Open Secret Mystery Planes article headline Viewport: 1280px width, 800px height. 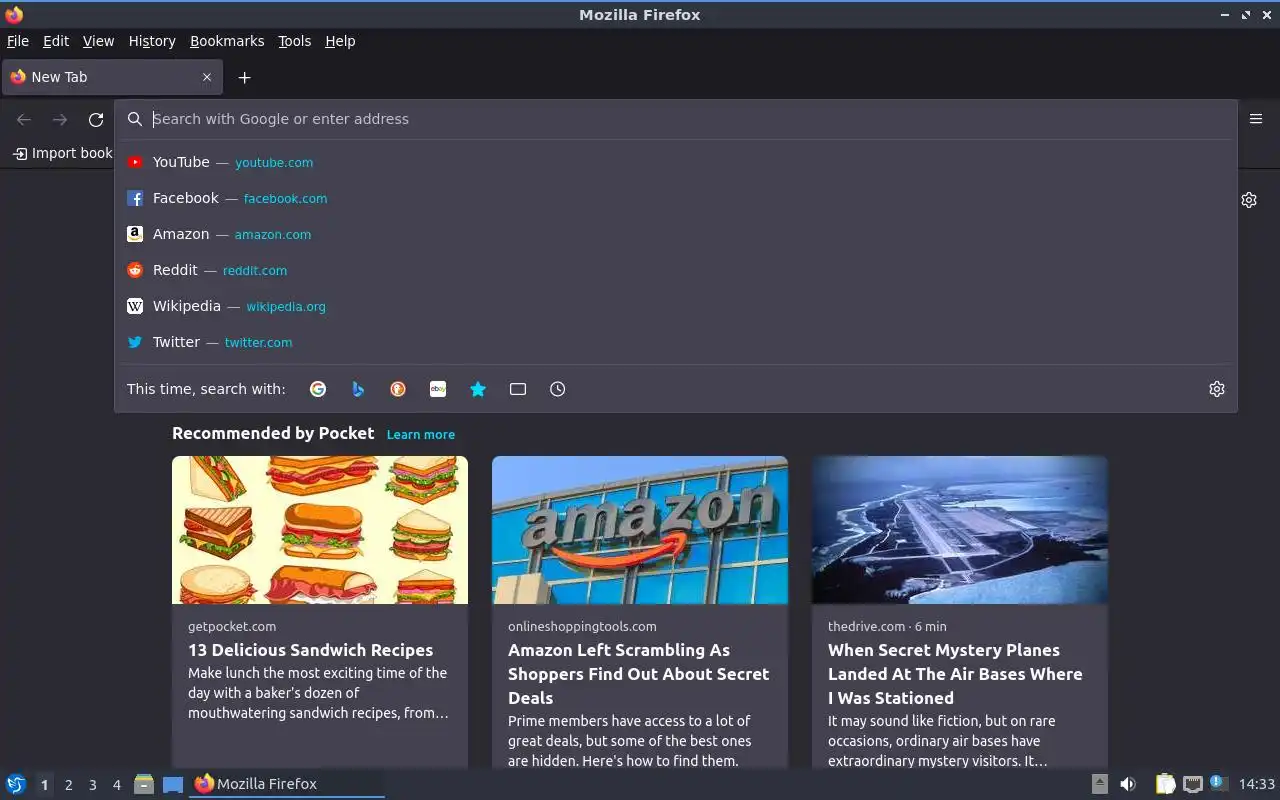click(x=955, y=674)
